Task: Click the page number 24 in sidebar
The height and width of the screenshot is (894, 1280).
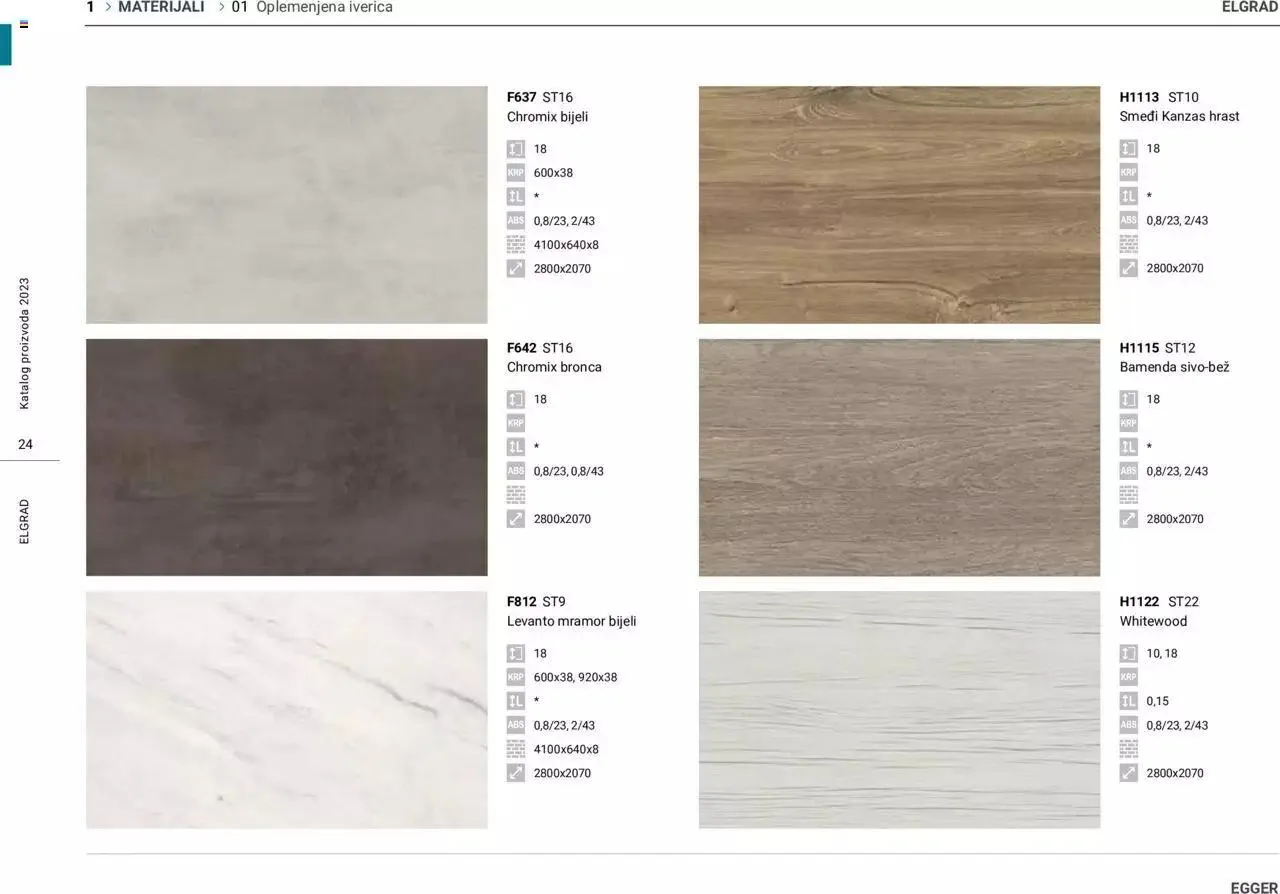Action: click(x=25, y=444)
